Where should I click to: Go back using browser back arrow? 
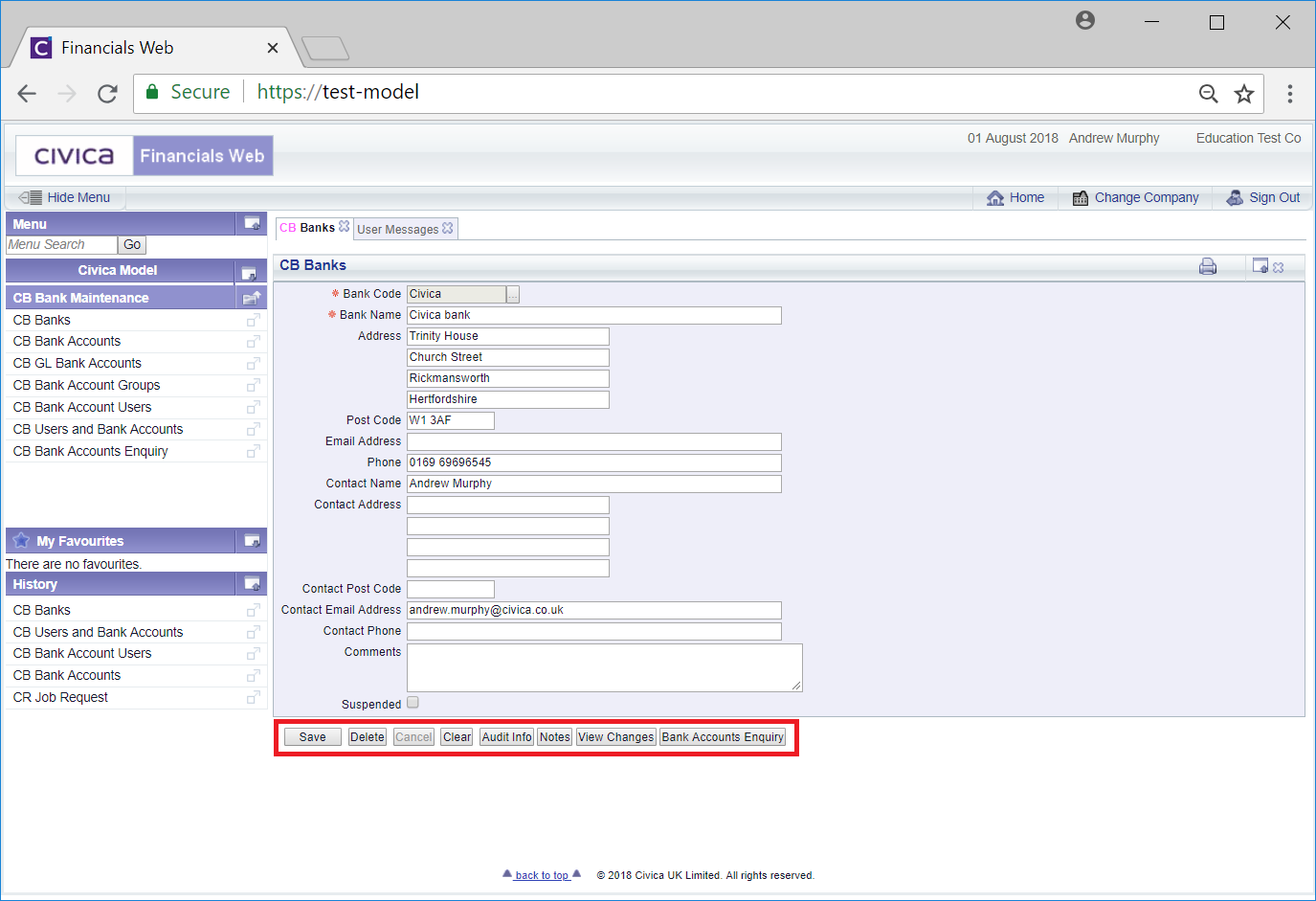[27, 93]
